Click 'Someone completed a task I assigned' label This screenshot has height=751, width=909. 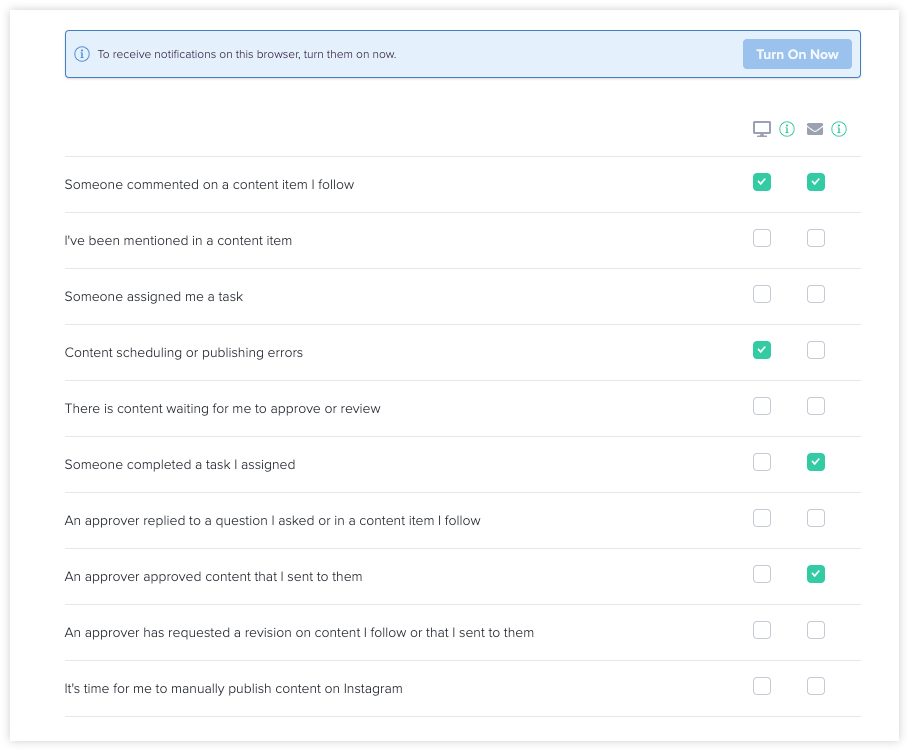coord(180,465)
